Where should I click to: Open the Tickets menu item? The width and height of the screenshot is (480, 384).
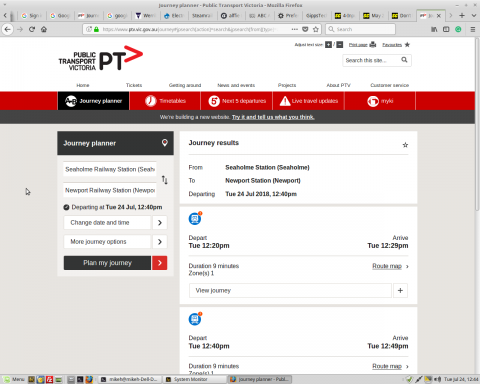134,85
